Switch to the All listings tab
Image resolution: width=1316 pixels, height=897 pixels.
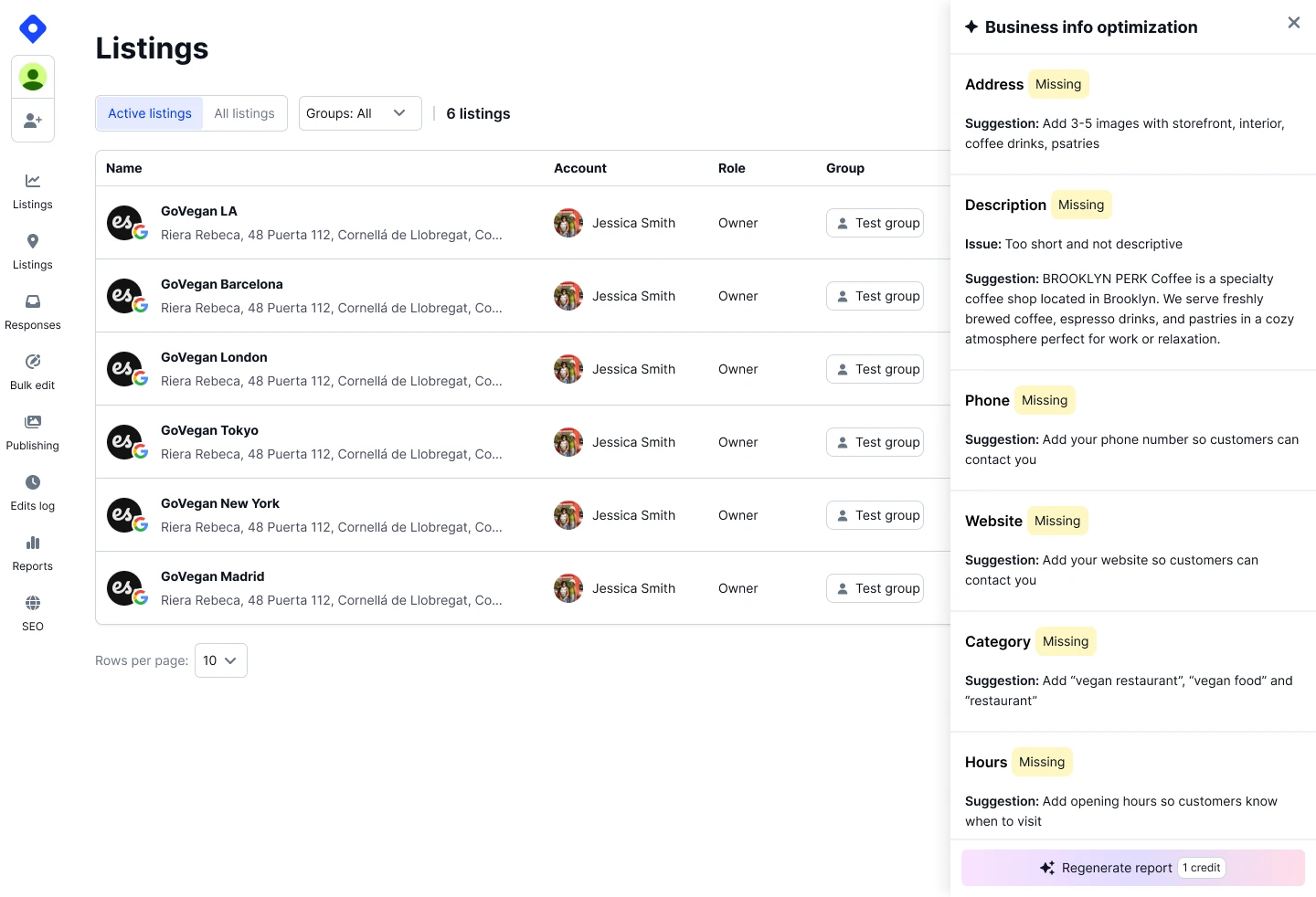[x=244, y=113]
